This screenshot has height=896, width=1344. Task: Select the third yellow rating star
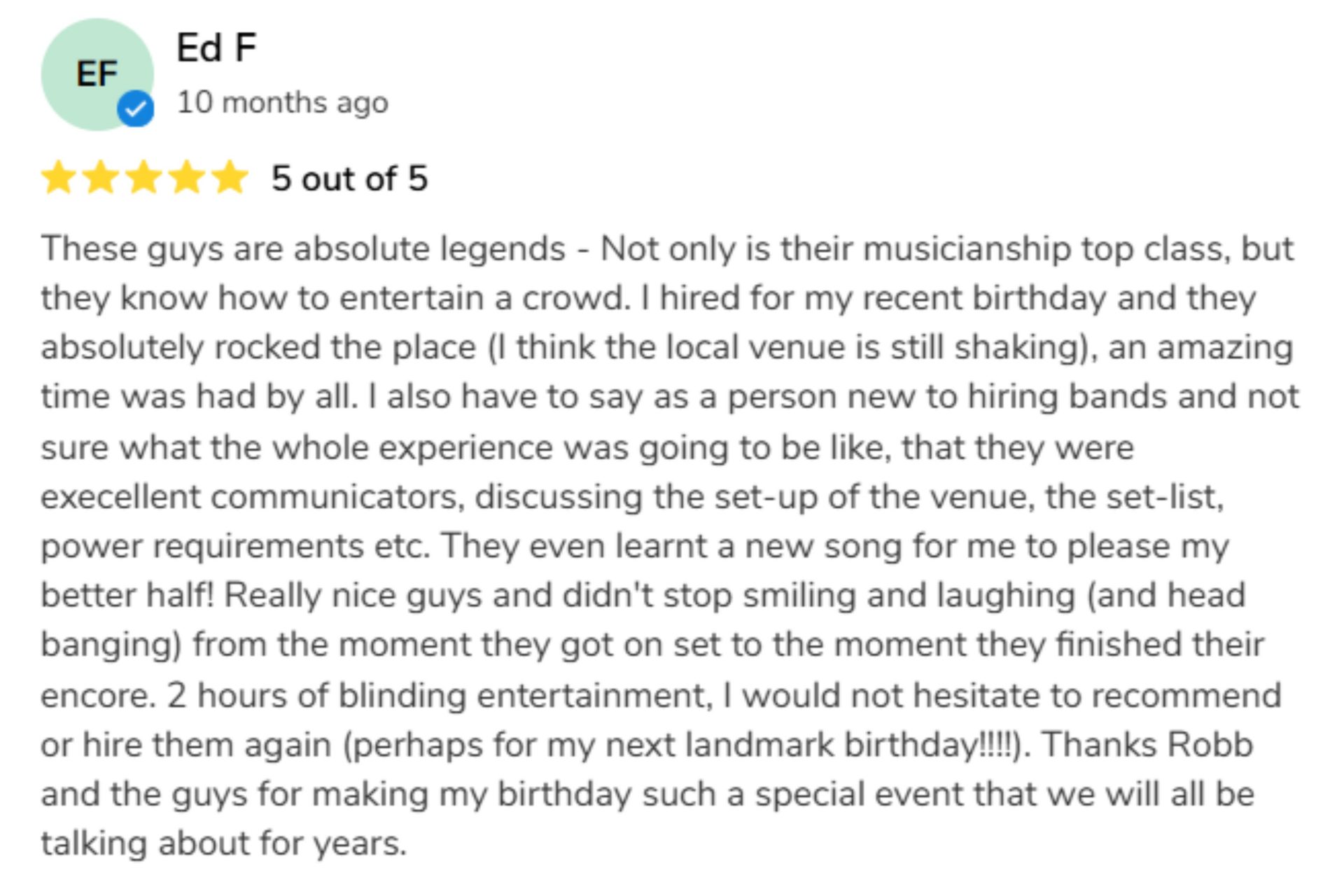tap(144, 178)
